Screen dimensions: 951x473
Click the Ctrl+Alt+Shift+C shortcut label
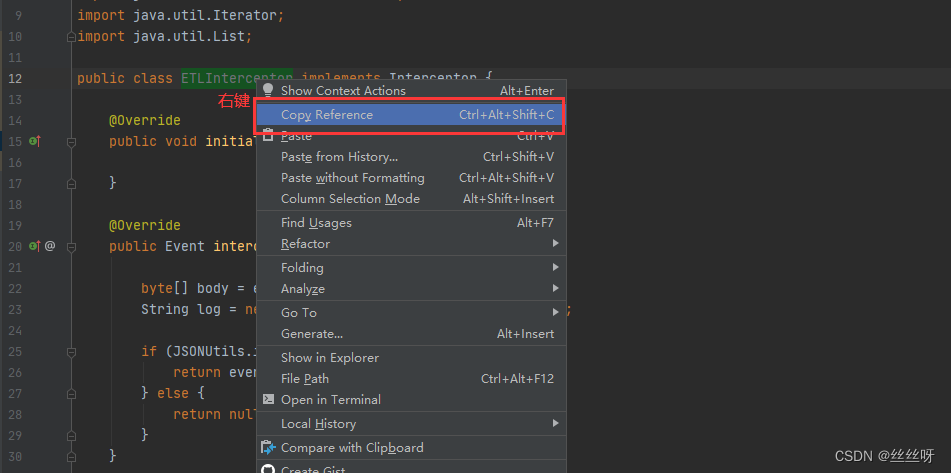[x=506, y=115]
